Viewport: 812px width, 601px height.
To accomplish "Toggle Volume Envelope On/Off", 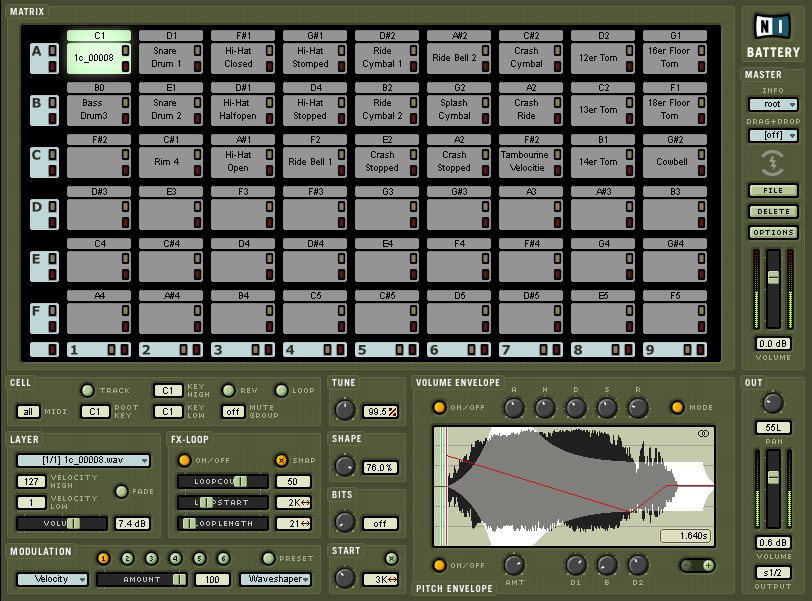I will [439, 407].
